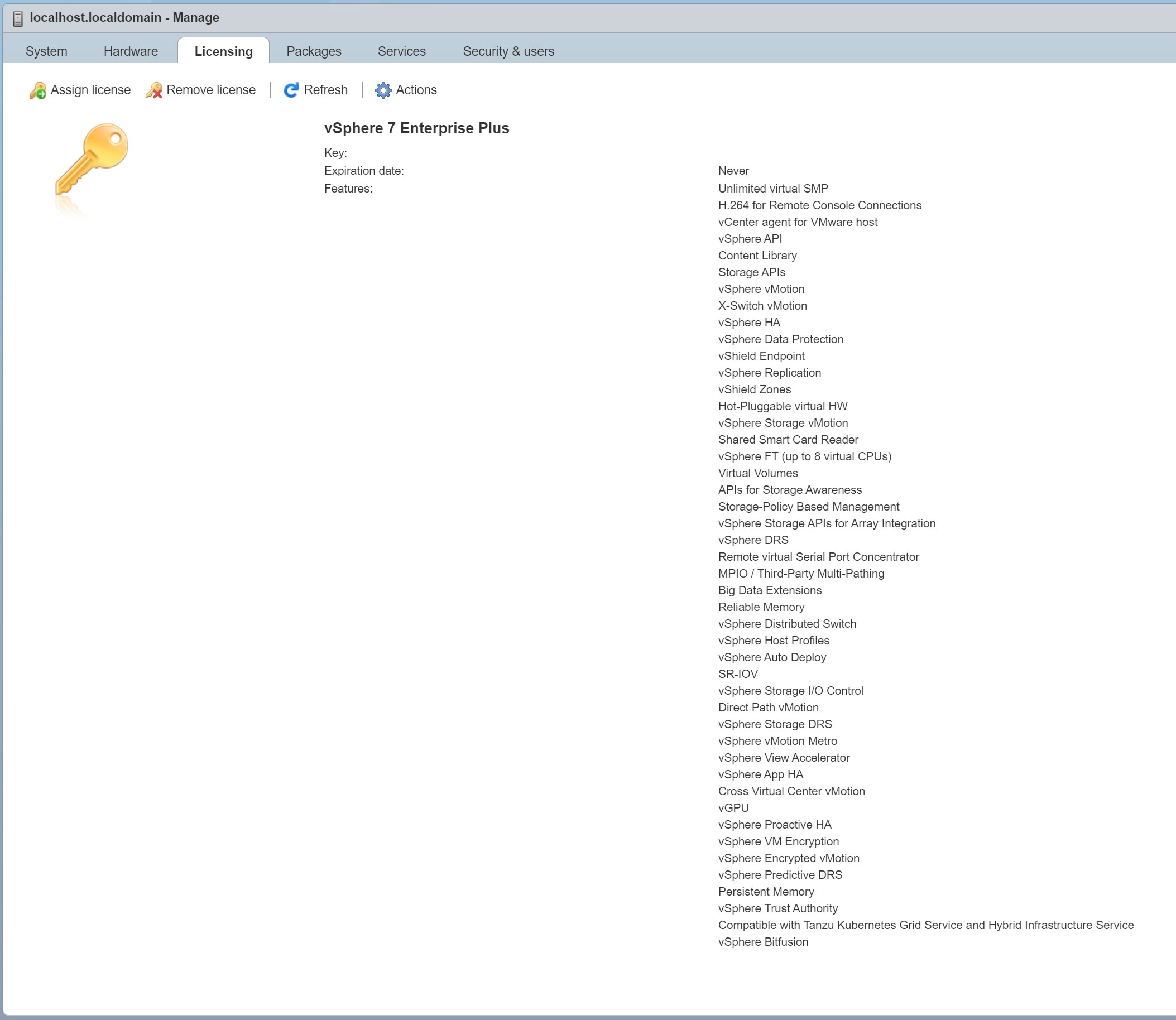The width and height of the screenshot is (1176, 1020).
Task: Click the vSphere 7 Enterprise Plus title
Action: coord(416,127)
